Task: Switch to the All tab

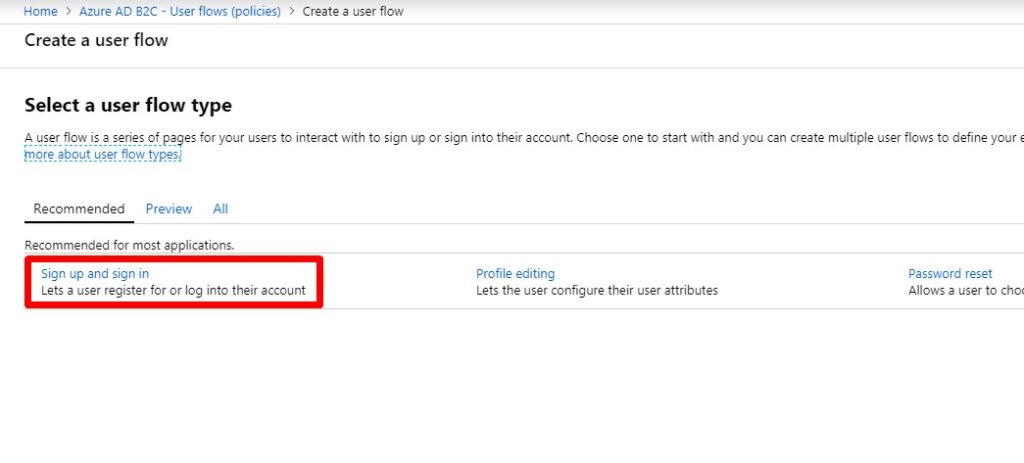Action: [x=220, y=209]
